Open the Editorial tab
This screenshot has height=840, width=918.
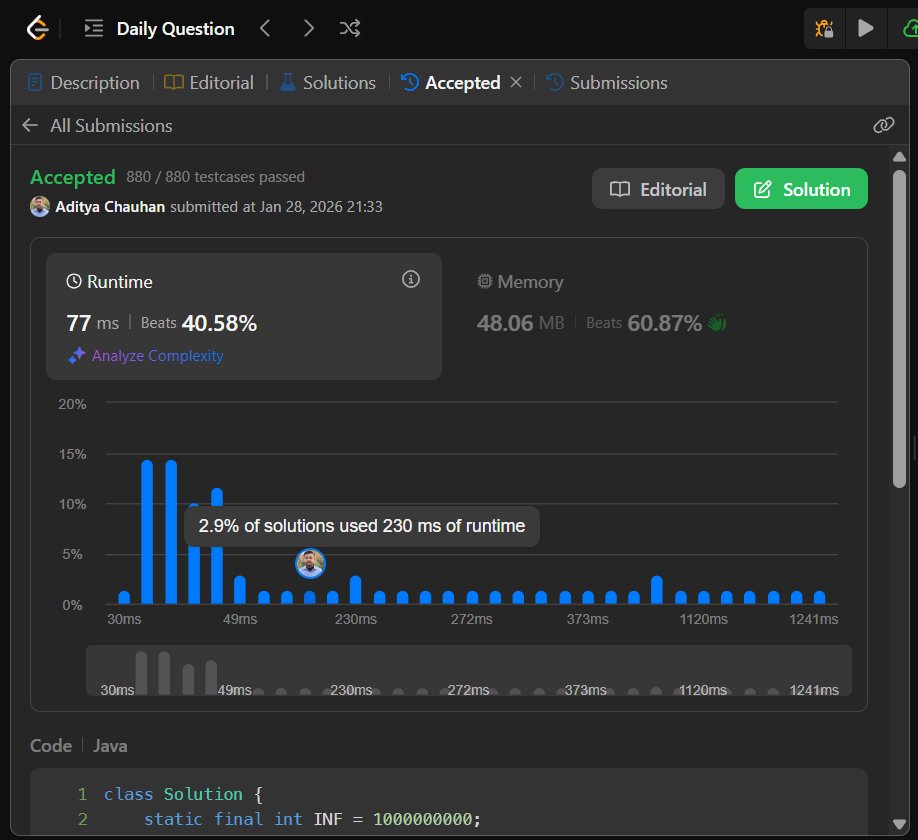pyautogui.click(x=209, y=83)
